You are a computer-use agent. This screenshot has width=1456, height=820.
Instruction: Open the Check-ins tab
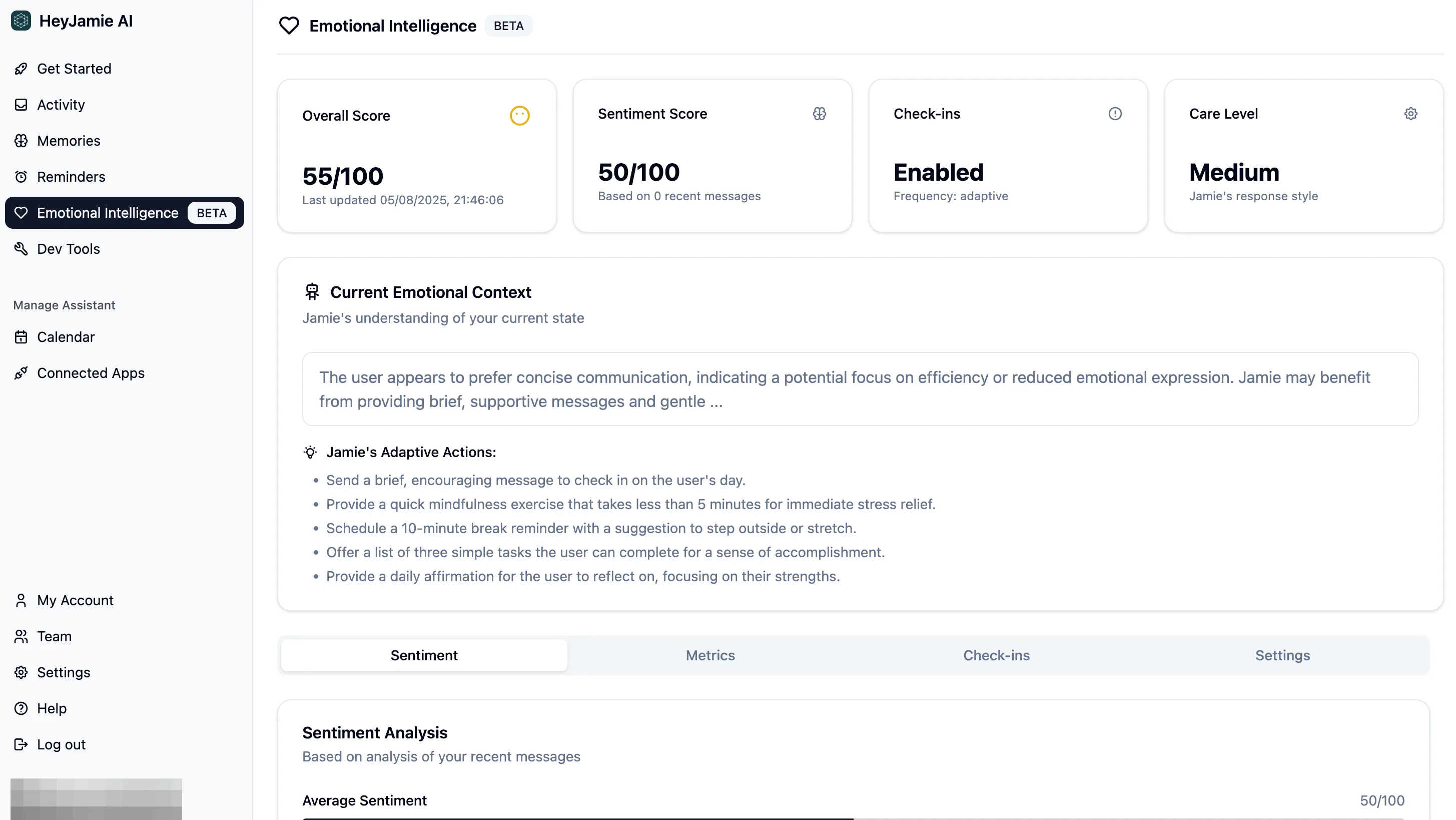tap(996, 655)
